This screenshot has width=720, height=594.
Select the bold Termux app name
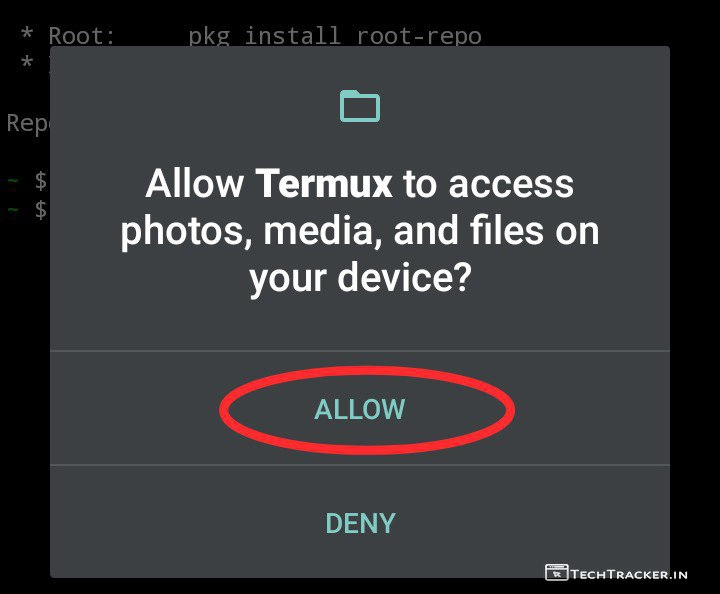click(324, 183)
